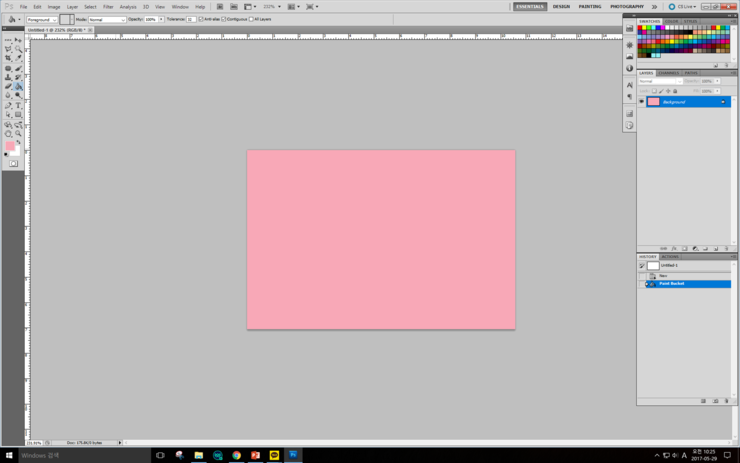Click the Quick Mask mode icon
This screenshot has height=463, width=740.
click(13, 163)
